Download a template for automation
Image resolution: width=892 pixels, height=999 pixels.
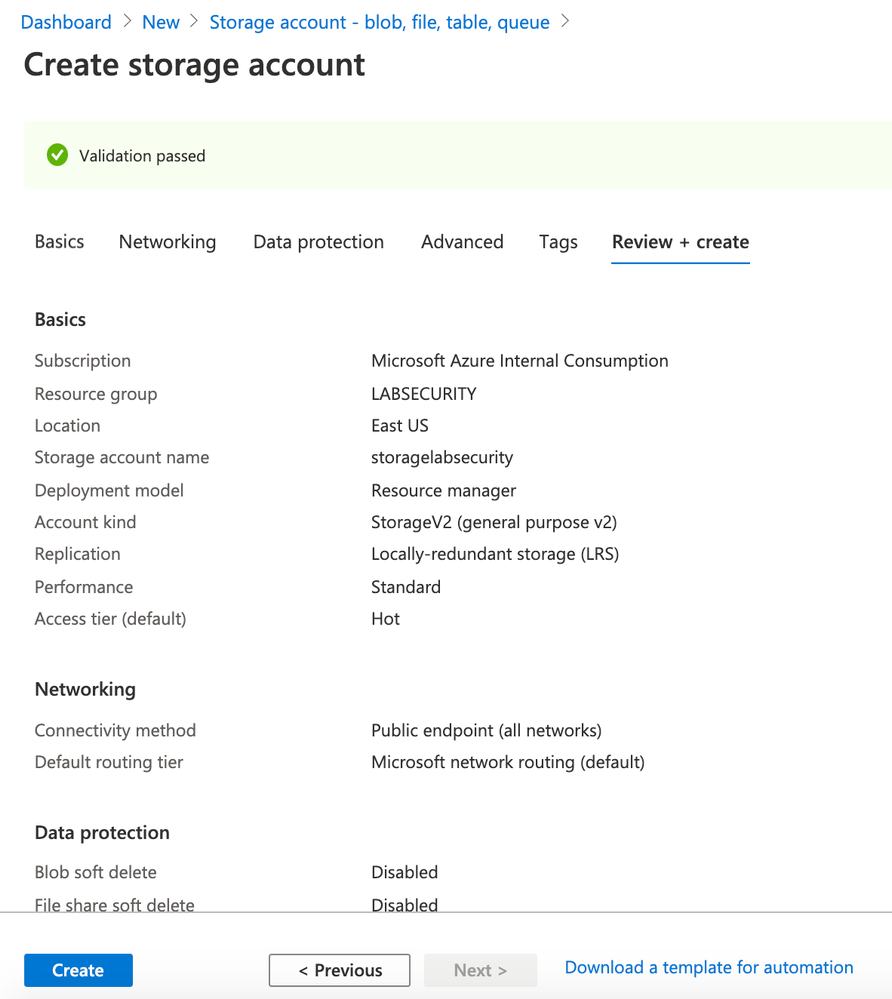click(x=709, y=967)
